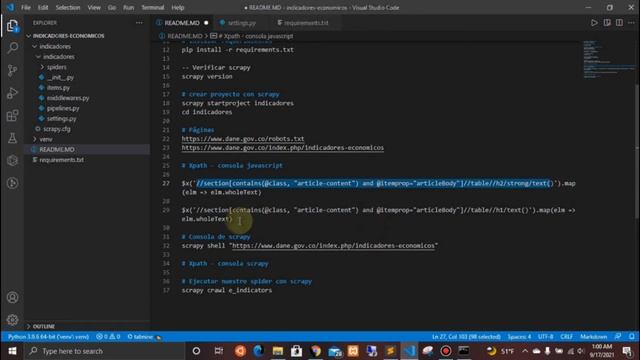Viewport: 640px width, 360px height.
Task: Launch Microsoft Edge from the taskbar
Action: [258, 351]
